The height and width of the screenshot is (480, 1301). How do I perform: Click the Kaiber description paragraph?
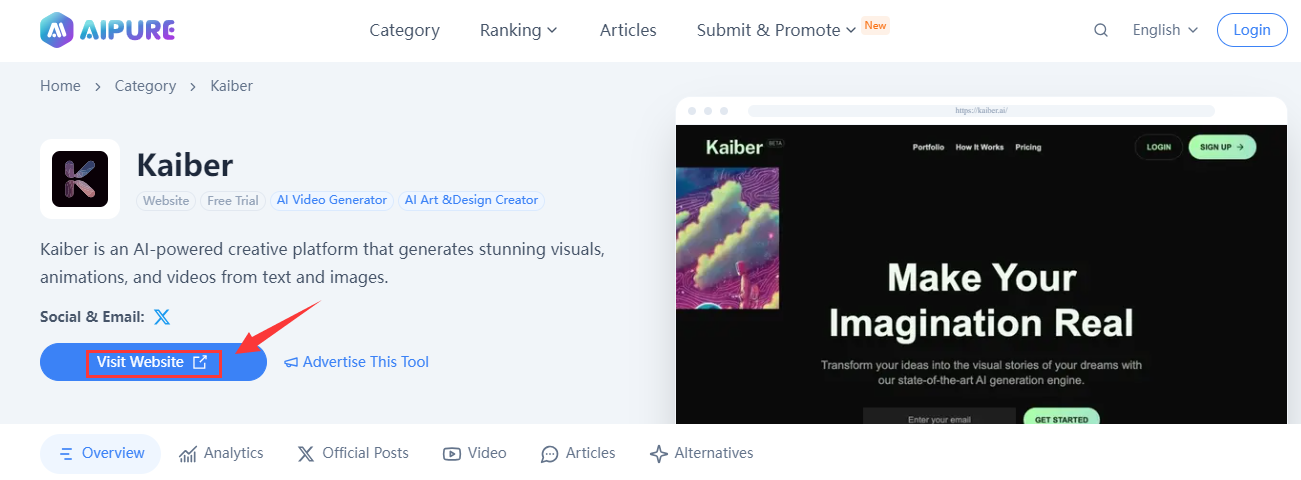coord(322,262)
